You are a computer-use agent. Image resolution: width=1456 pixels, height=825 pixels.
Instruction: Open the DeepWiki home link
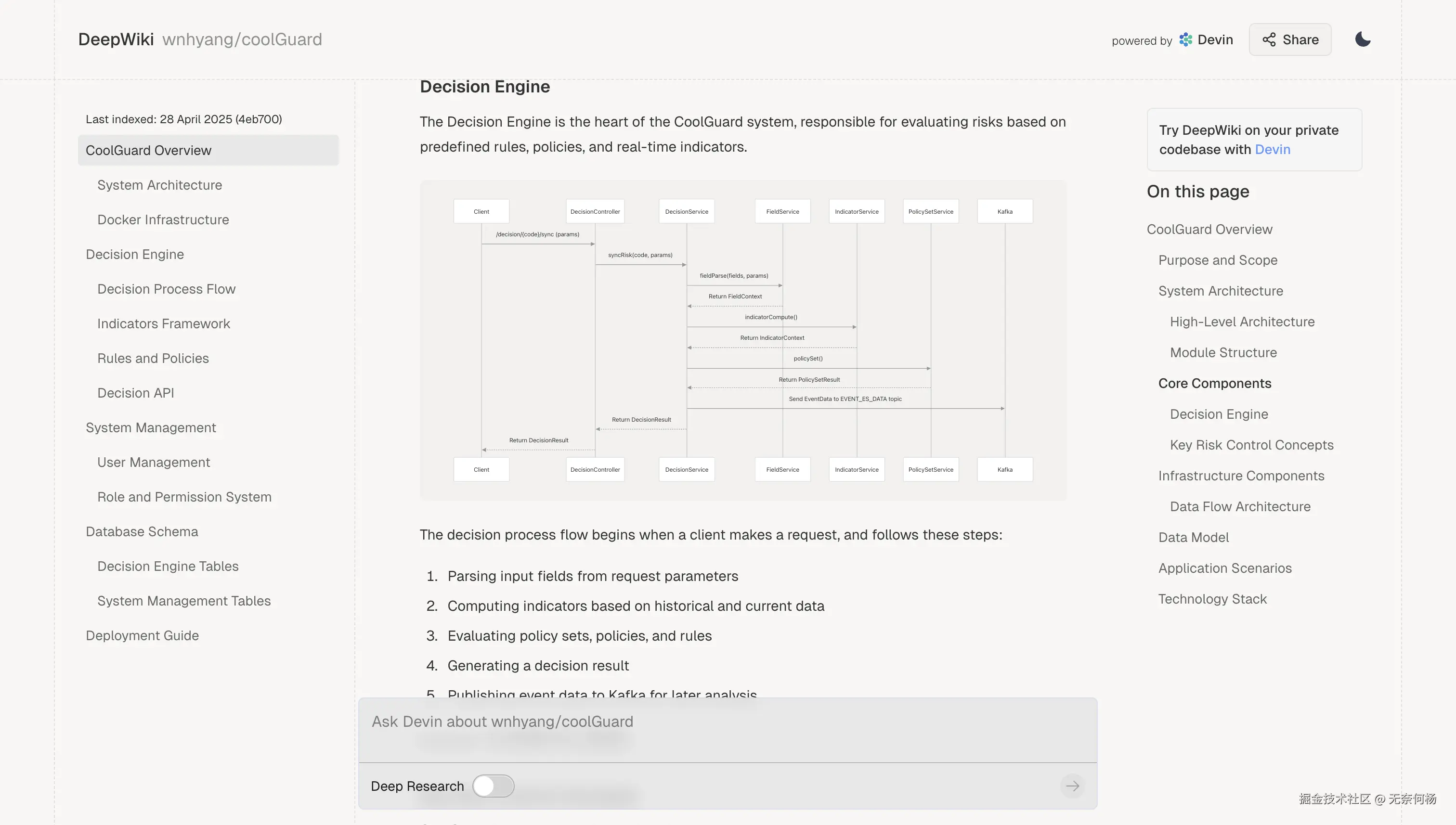pos(116,39)
